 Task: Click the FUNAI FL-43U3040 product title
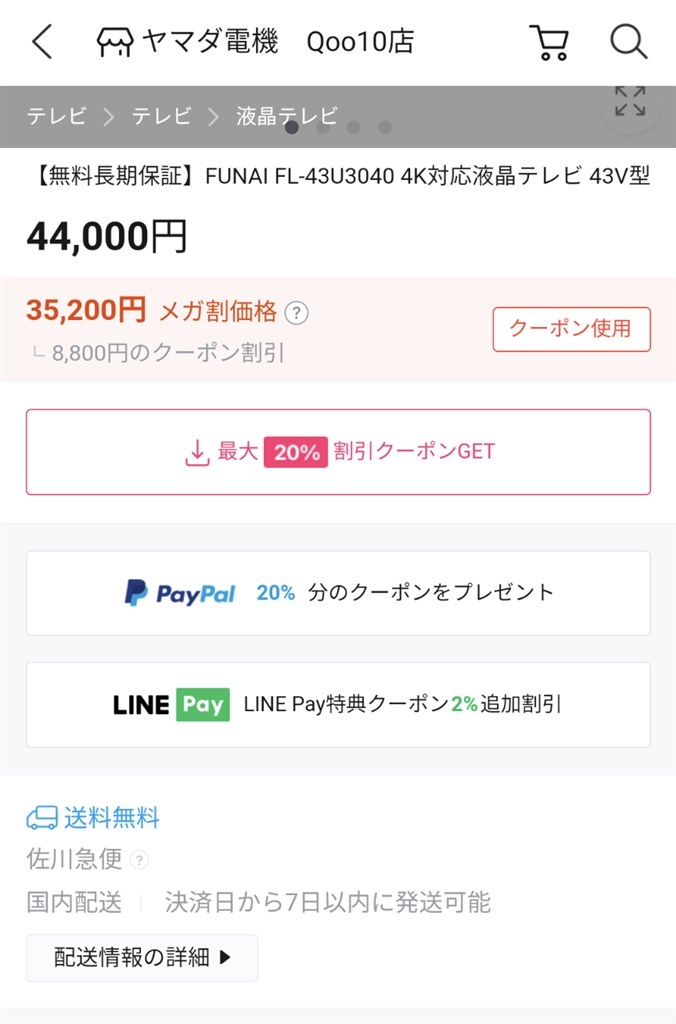[338, 179]
